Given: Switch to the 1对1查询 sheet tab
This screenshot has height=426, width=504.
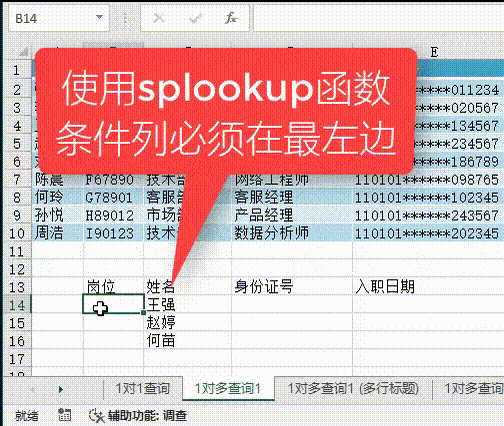Looking at the screenshot, I should coord(143,388).
